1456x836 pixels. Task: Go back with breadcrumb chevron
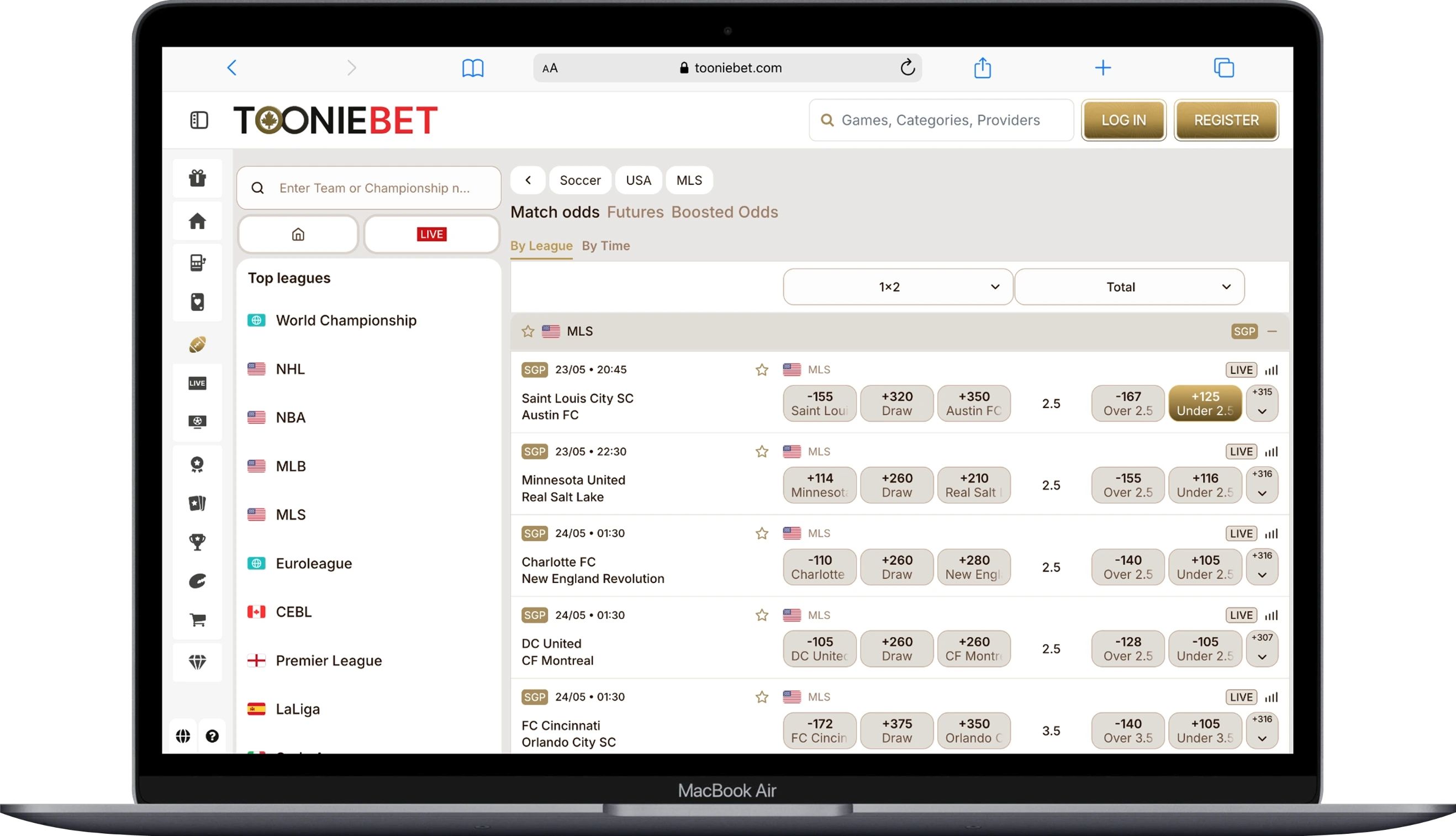pos(528,181)
